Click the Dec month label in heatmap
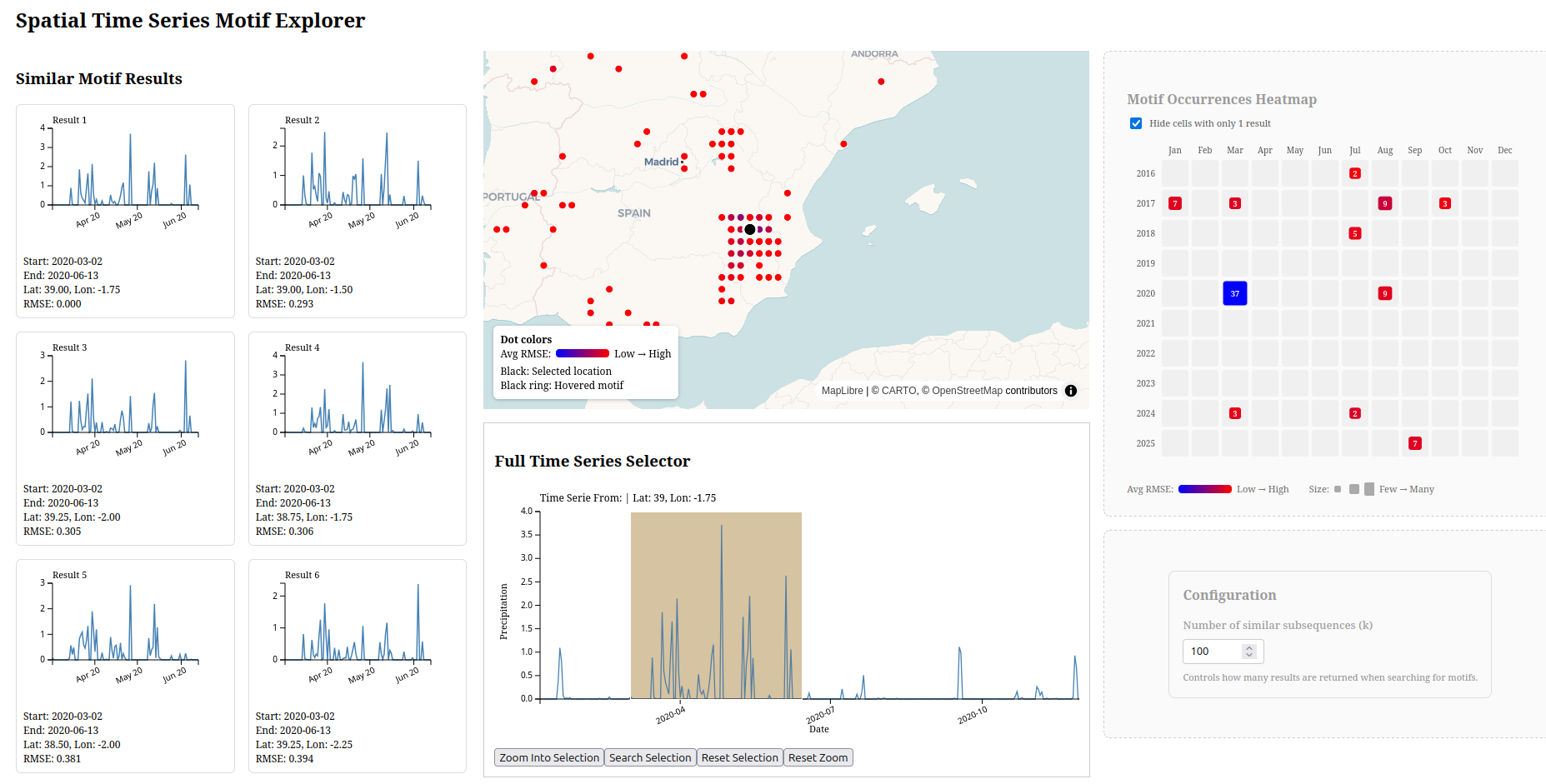This screenshot has width=1546, height=784. [x=1505, y=151]
